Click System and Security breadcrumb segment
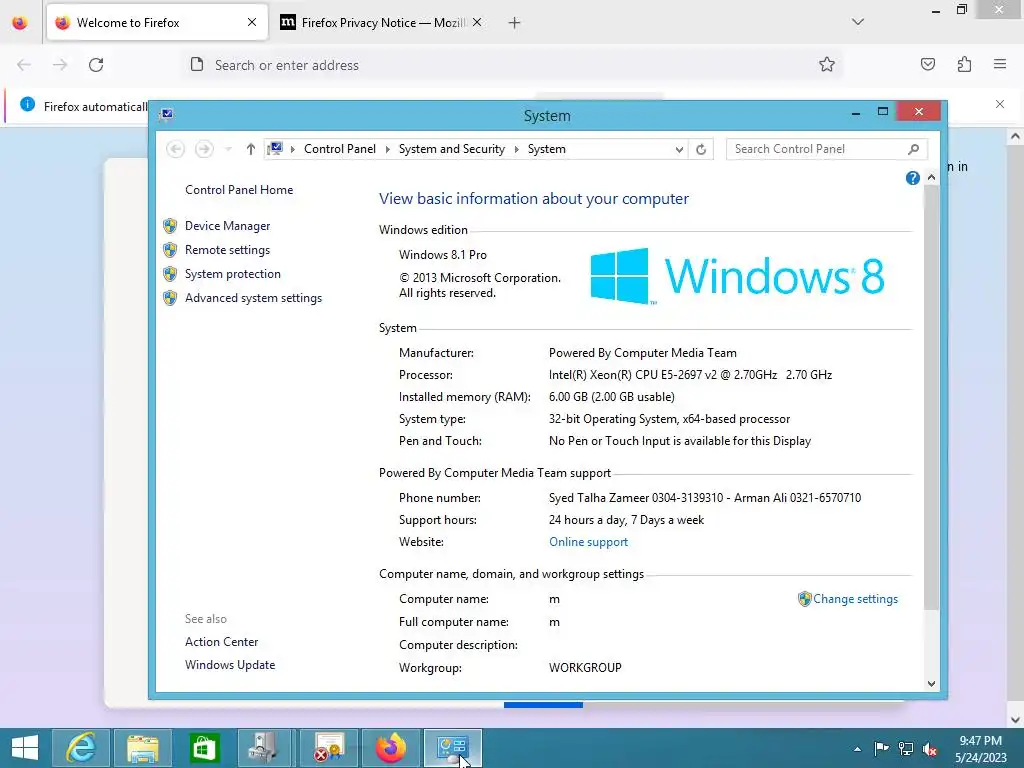 click(x=452, y=149)
